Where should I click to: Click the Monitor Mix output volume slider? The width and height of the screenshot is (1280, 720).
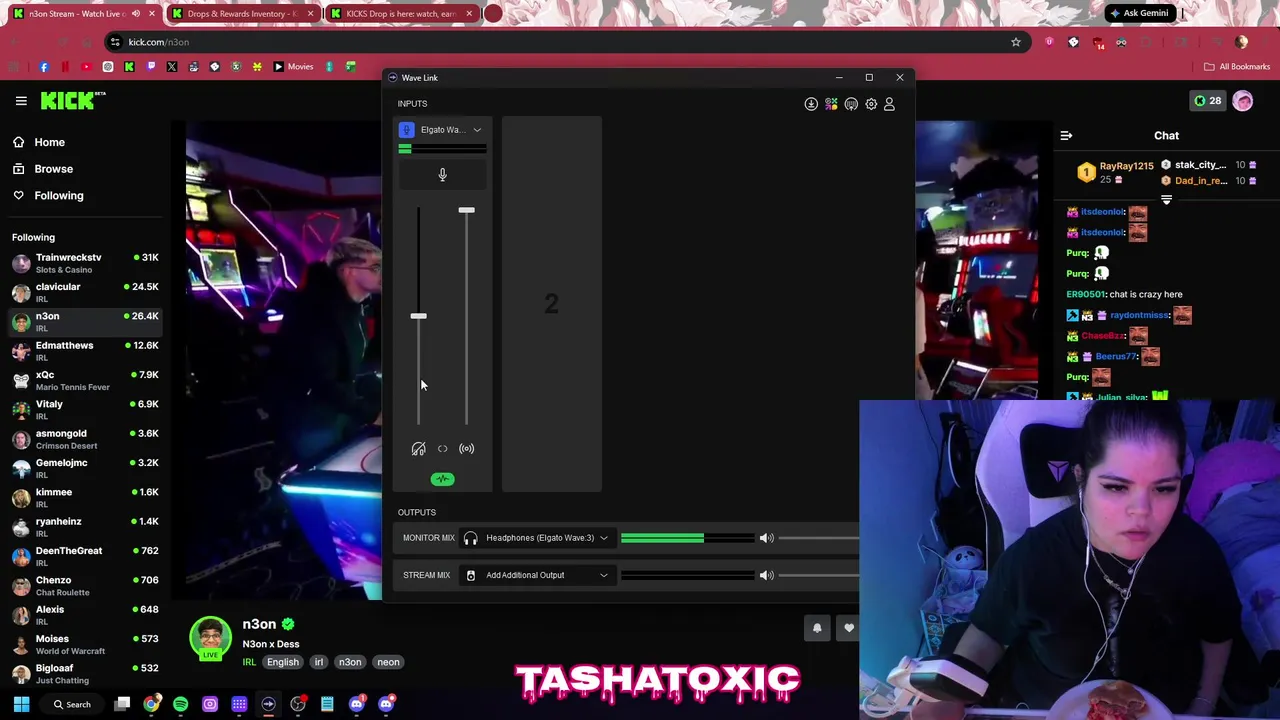click(818, 538)
